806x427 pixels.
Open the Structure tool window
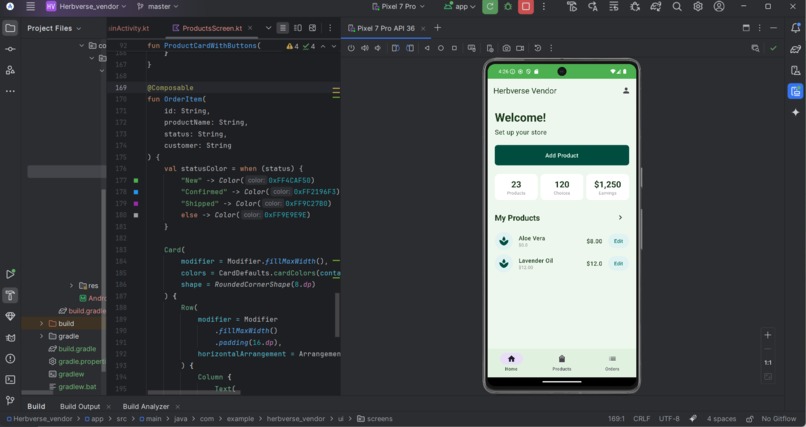pyautogui.click(x=10, y=70)
